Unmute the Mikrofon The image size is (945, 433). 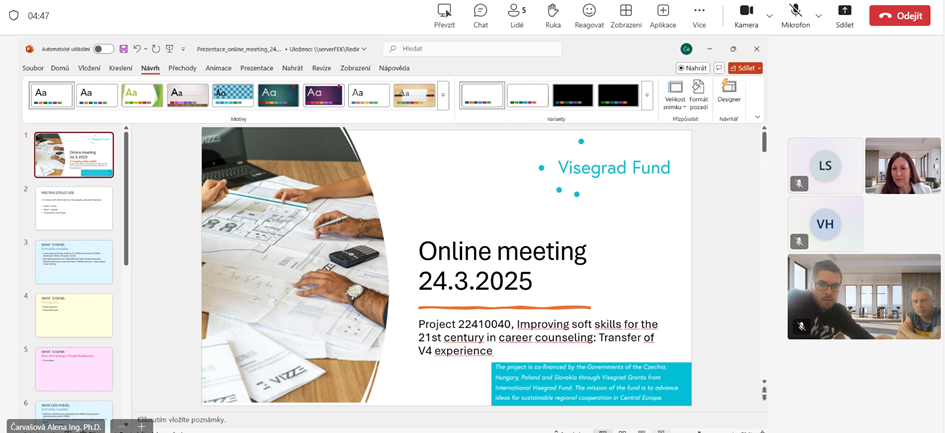pyautogui.click(x=795, y=11)
